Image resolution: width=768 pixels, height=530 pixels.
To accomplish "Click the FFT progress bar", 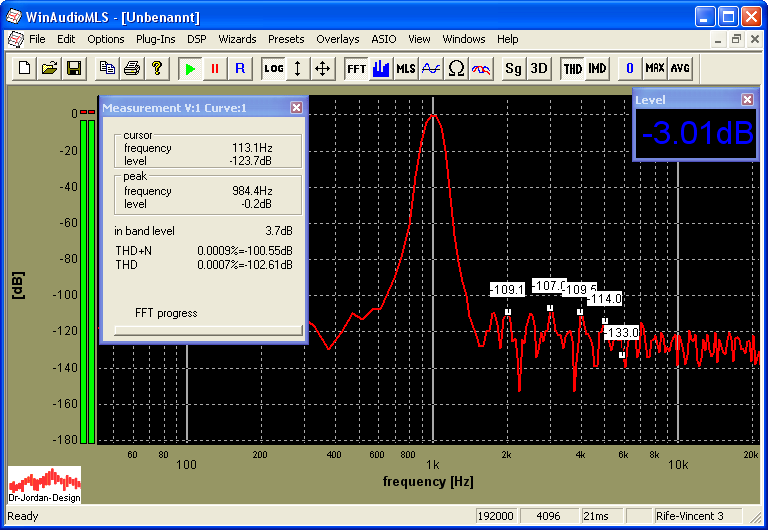I will pos(208,329).
